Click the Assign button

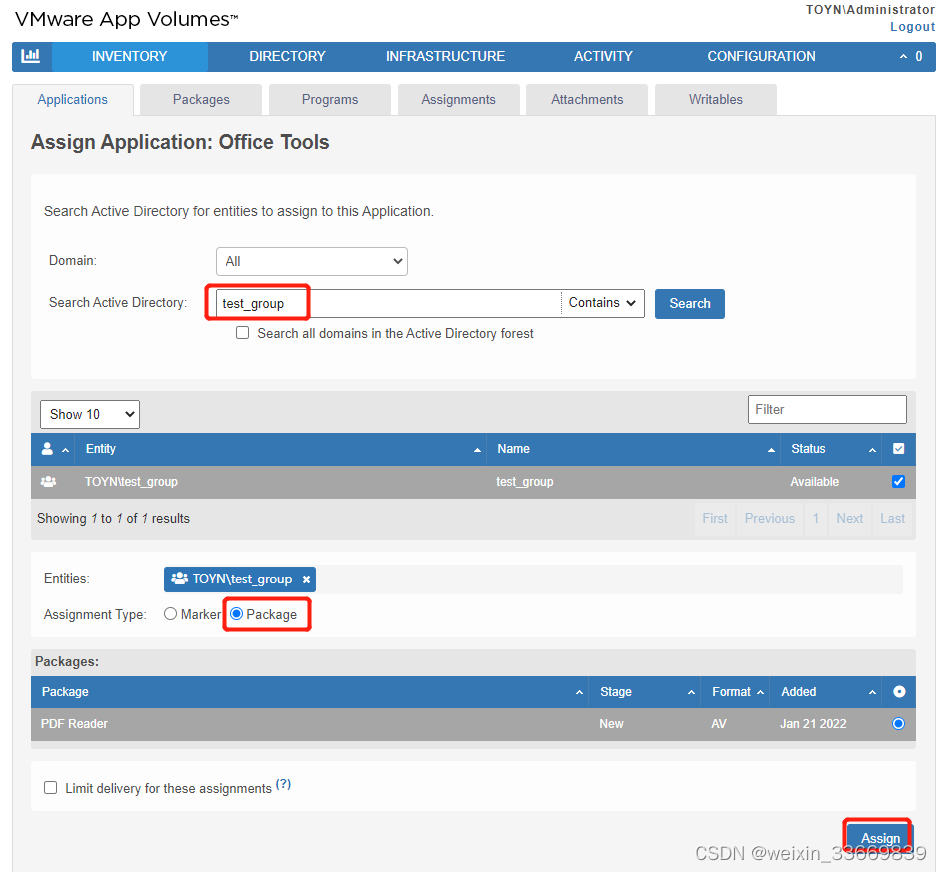pos(880,838)
